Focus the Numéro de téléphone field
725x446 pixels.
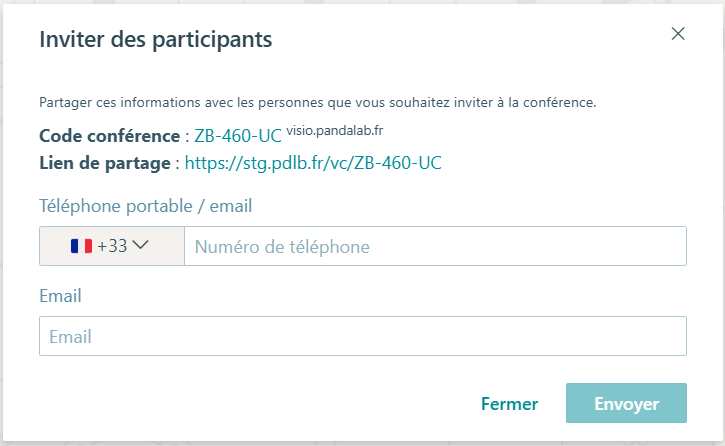[x=435, y=246]
